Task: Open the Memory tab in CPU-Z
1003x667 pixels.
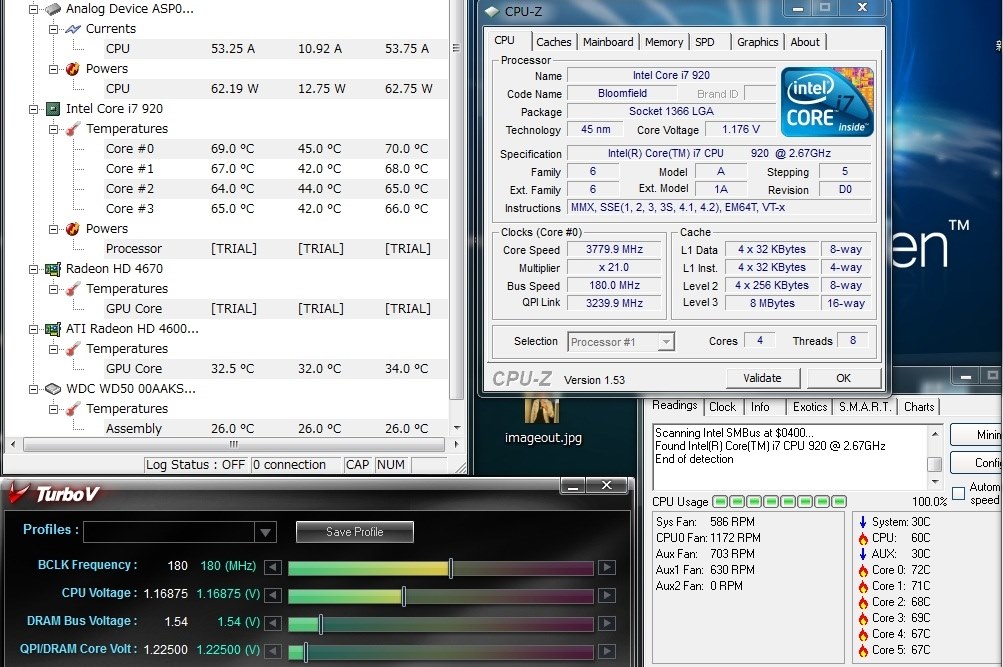Action: 664,42
